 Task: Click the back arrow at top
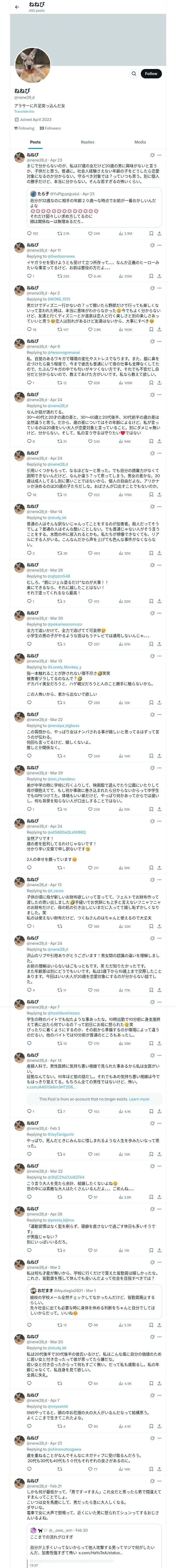point(17,7)
